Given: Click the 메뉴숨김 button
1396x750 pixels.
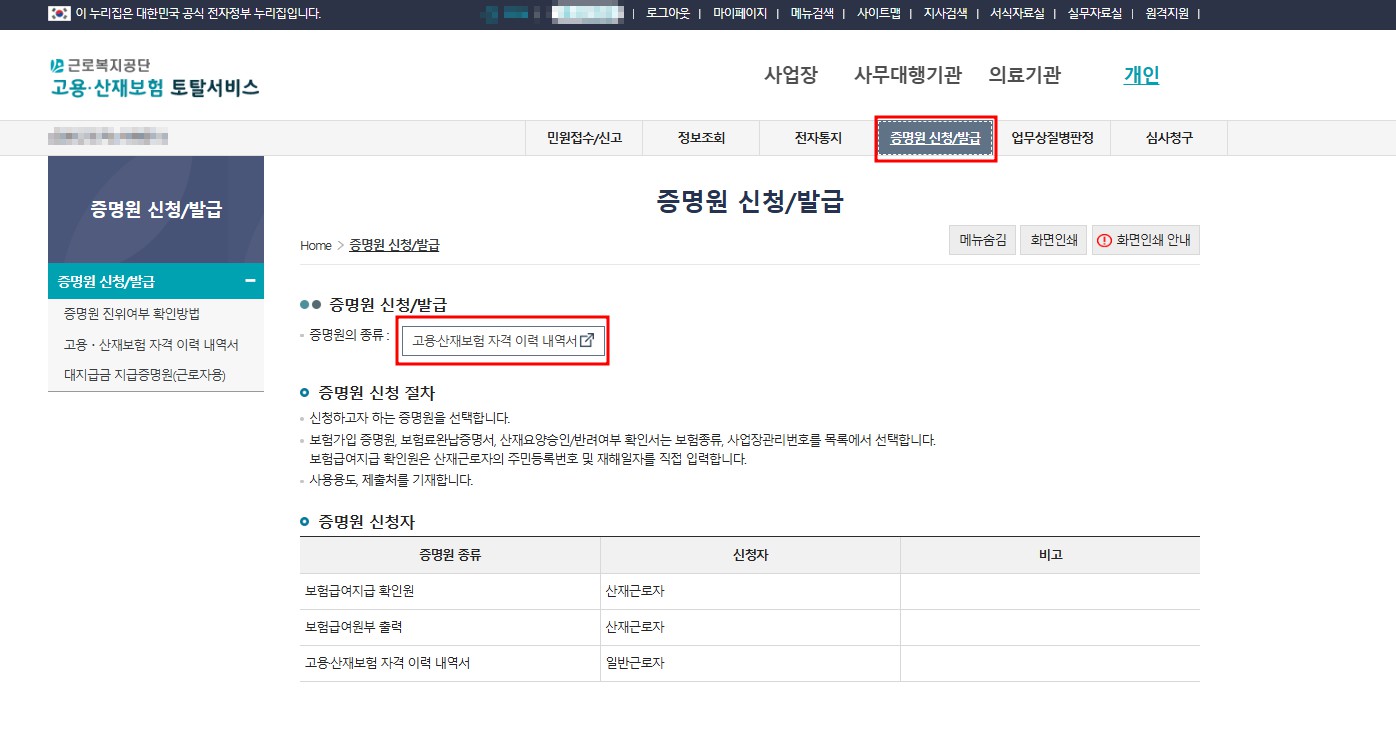Looking at the screenshot, I should [x=981, y=240].
